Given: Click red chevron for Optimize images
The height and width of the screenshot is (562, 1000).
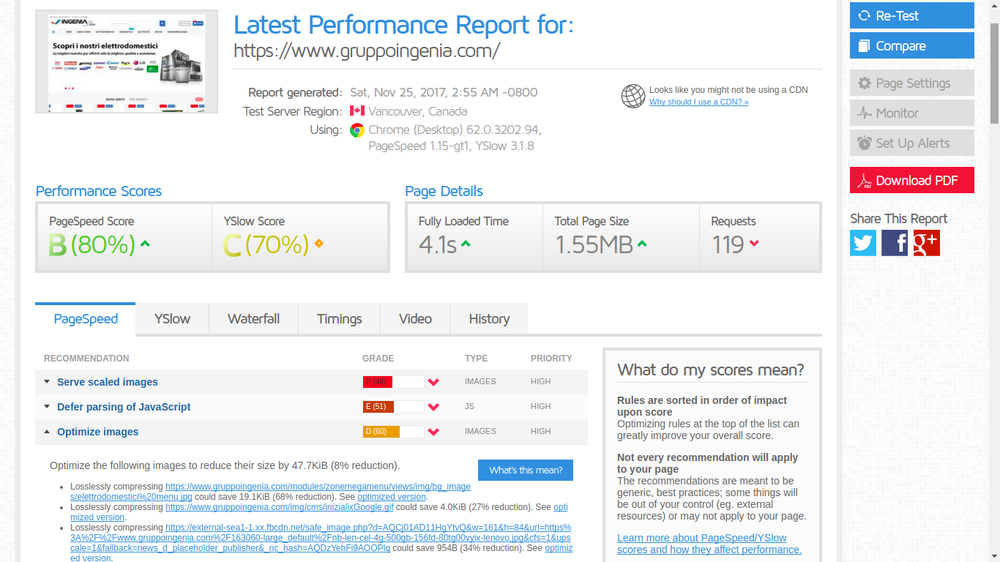Looking at the screenshot, I should click(434, 432).
